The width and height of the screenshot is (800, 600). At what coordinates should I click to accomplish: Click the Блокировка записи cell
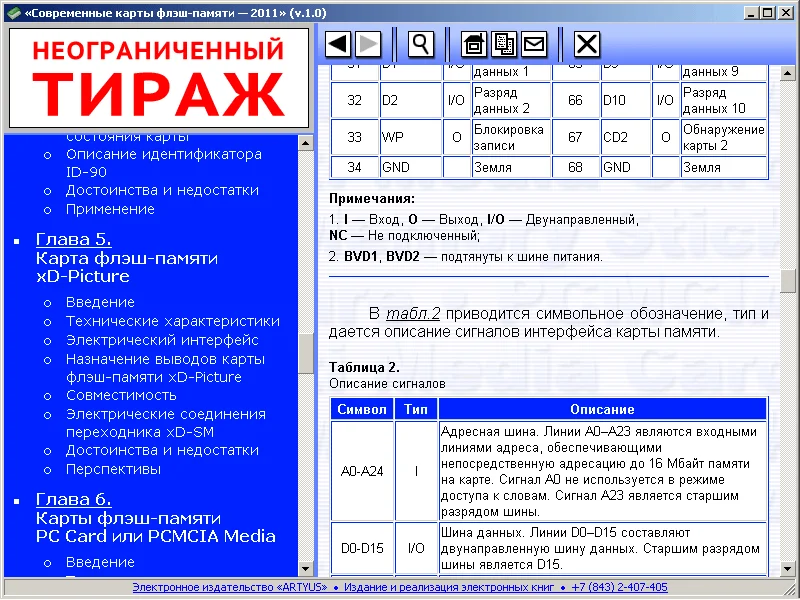tap(512, 137)
